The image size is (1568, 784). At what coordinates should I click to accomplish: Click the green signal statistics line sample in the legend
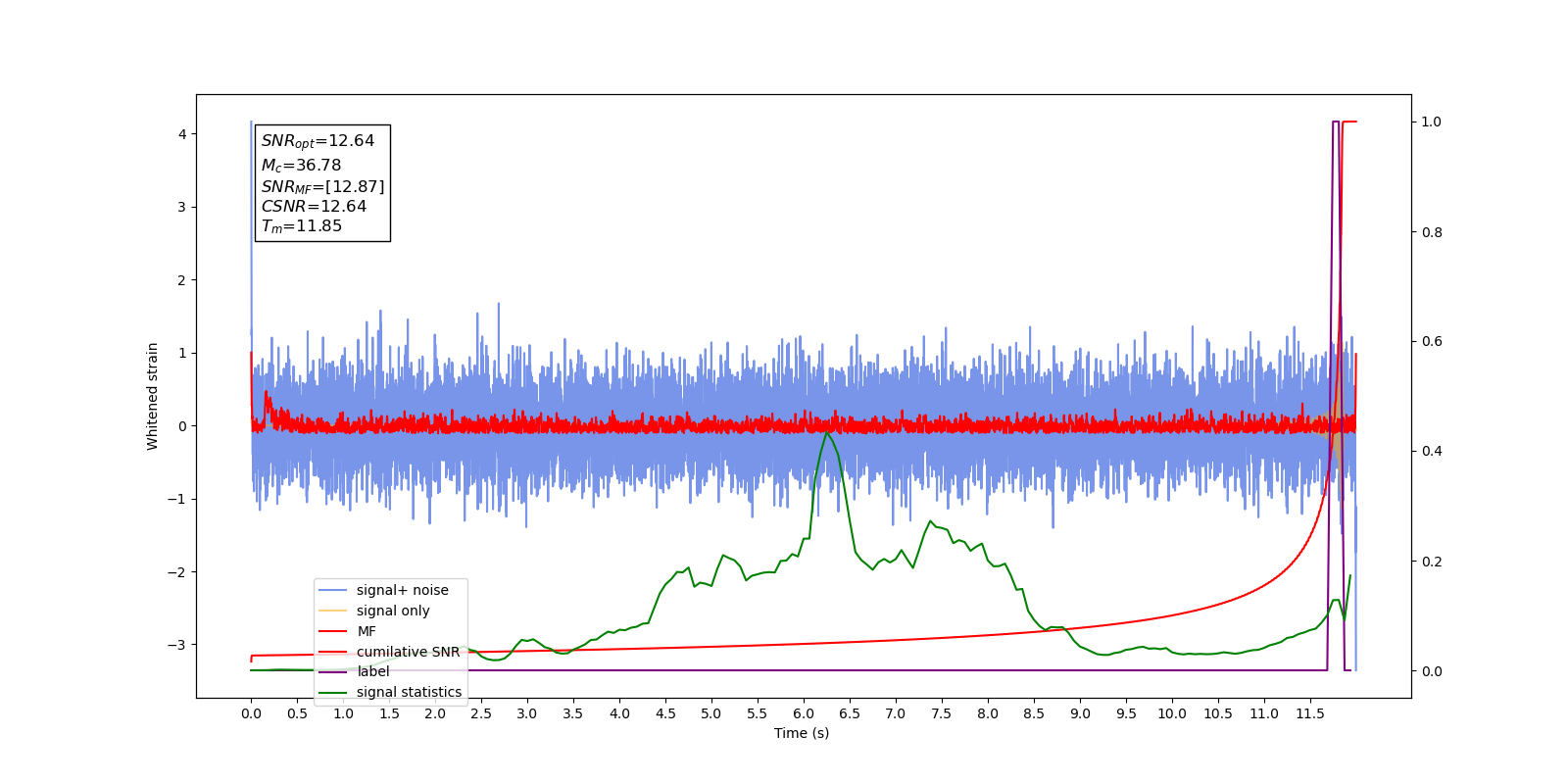(333, 692)
